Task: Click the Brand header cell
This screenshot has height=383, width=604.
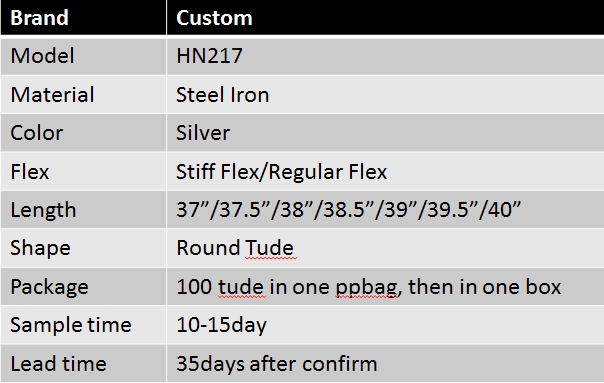Action: (83, 18)
